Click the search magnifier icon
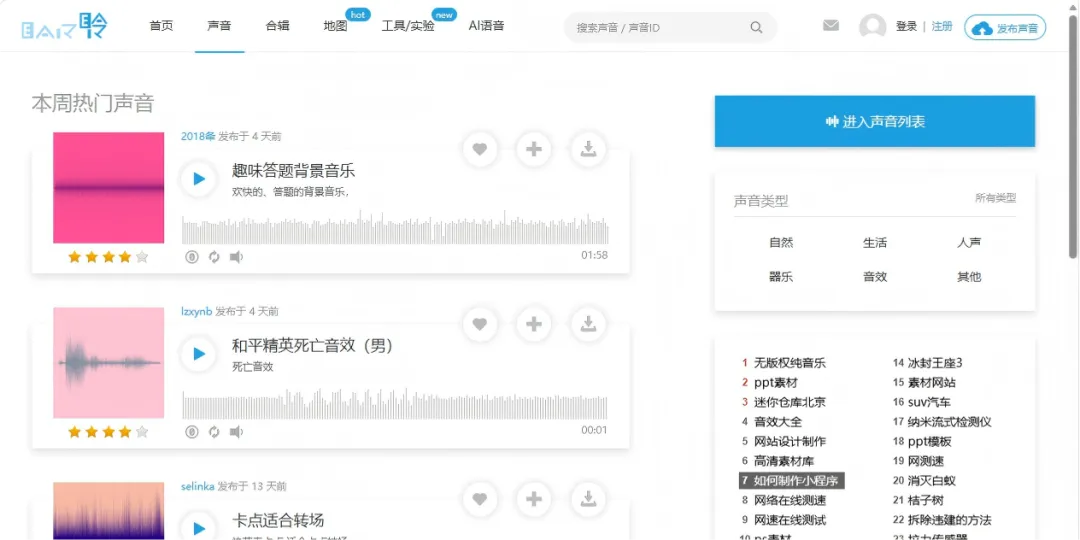Viewport: 1080px width, 540px height. (x=756, y=28)
